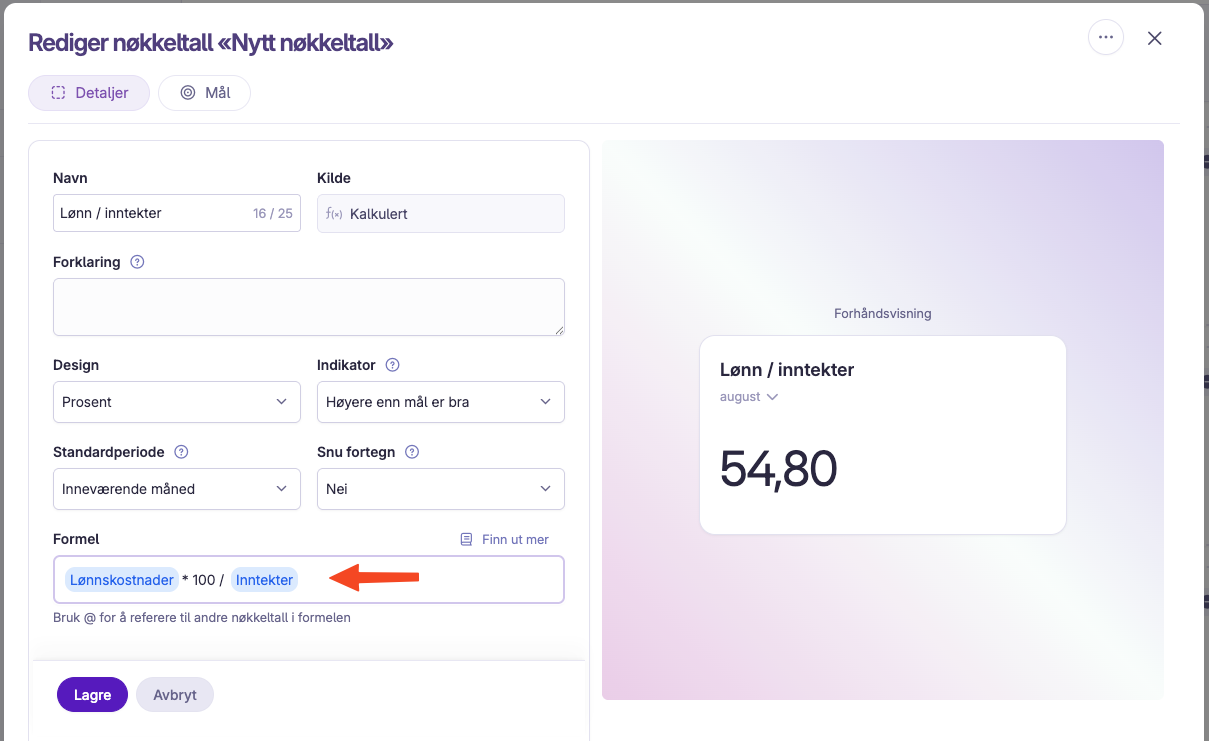Open the Finn ut mer link
Screen dimensions: 1209x741
point(515,539)
